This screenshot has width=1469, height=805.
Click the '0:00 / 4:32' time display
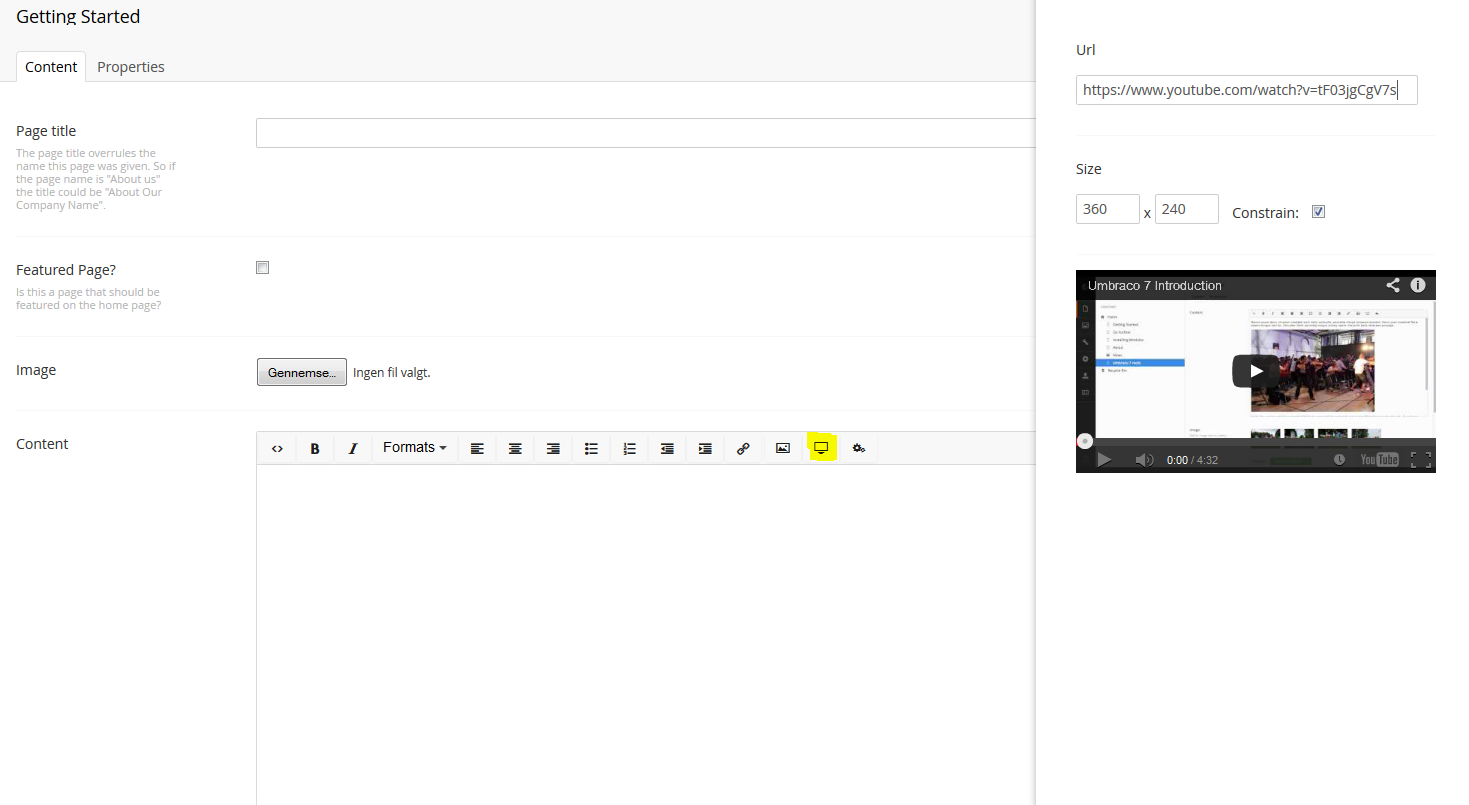click(x=1192, y=460)
